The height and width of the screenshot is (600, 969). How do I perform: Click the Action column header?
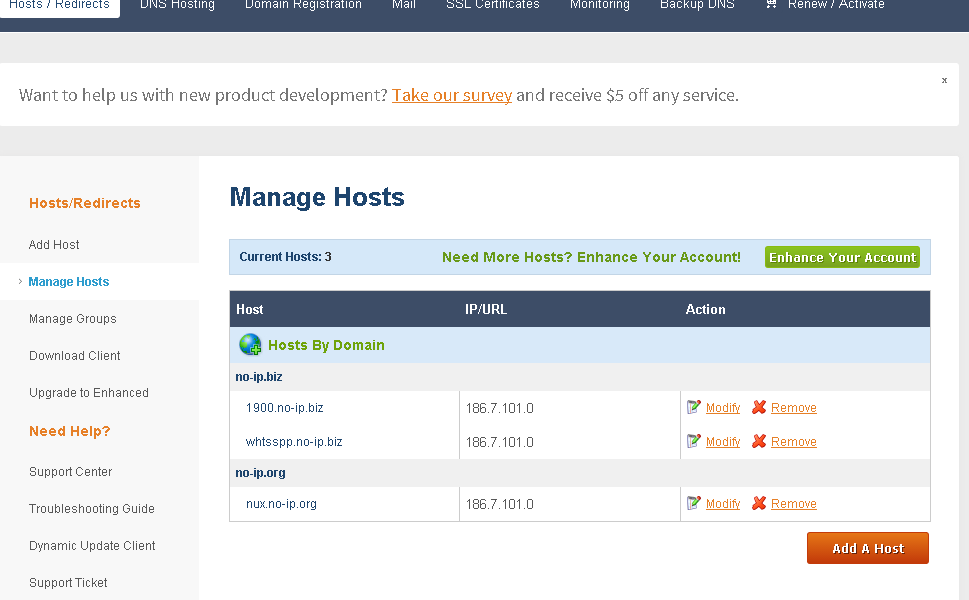[x=705, y=310]
